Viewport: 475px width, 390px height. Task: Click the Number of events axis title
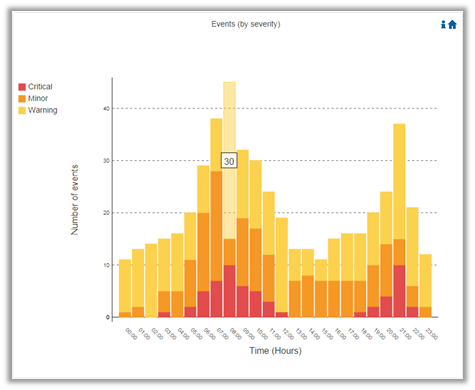75,200
